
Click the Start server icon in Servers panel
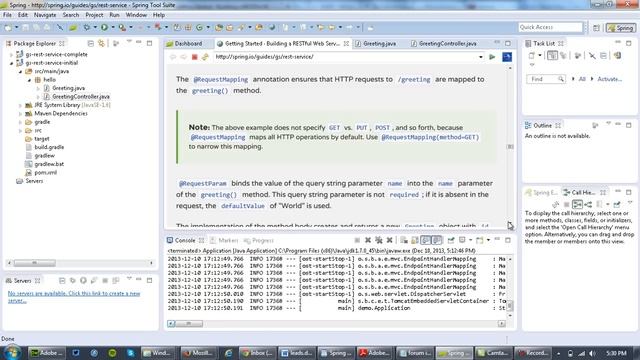pos(83,280)
